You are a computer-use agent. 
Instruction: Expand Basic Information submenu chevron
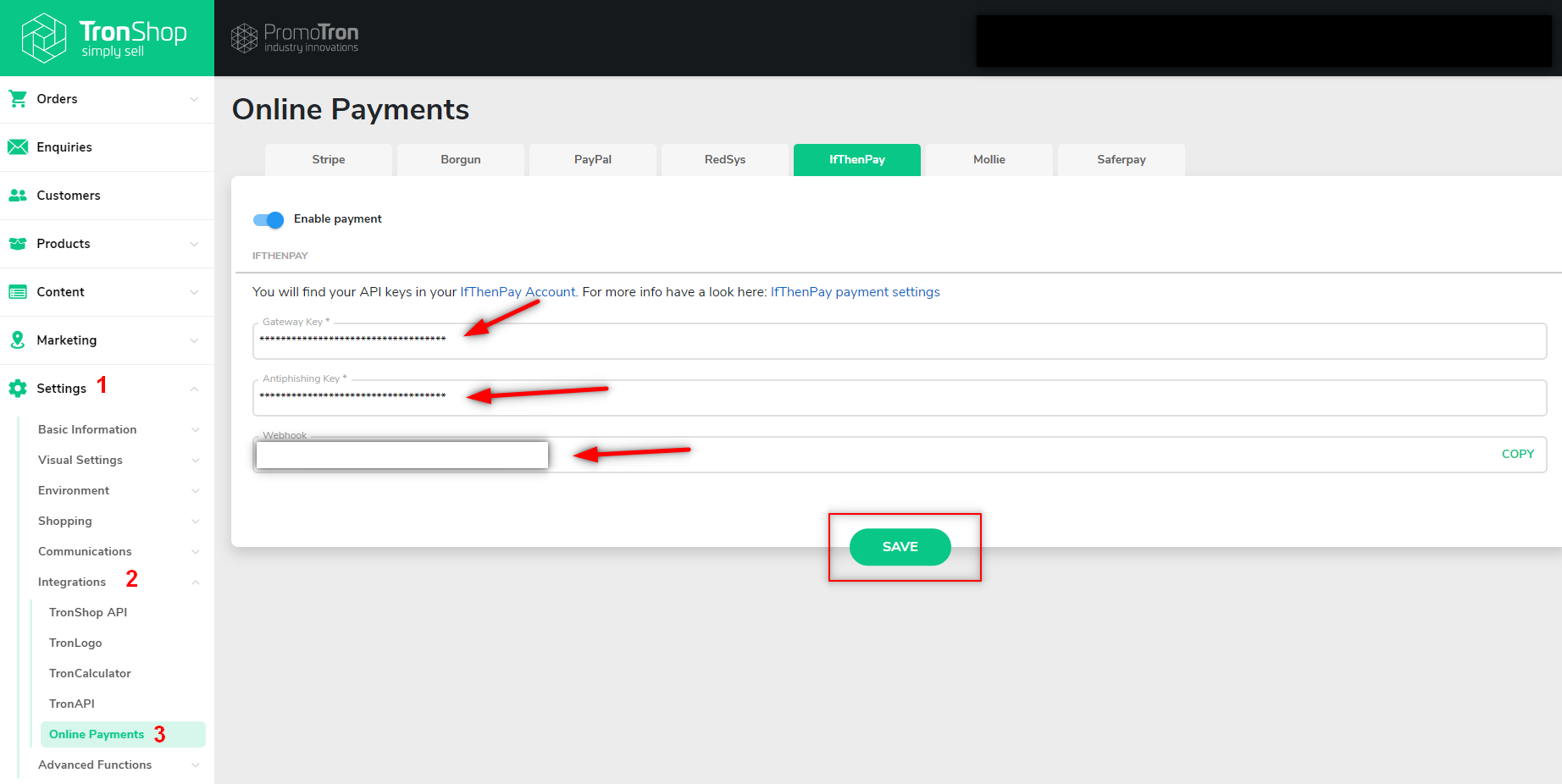tap(196, 430)
